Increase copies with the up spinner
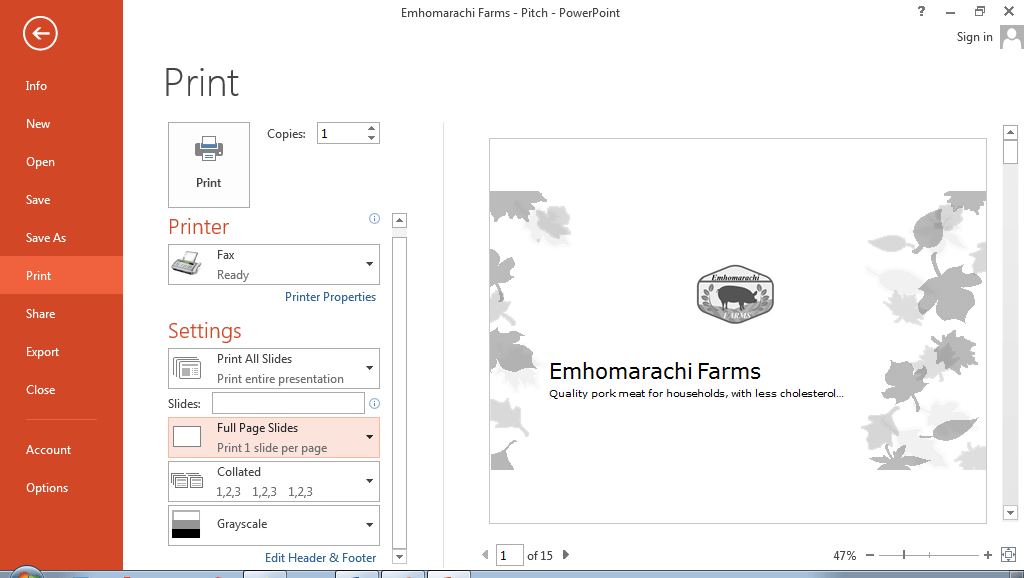The height and width of the screenshot is (578, 1024). point(372,128)
